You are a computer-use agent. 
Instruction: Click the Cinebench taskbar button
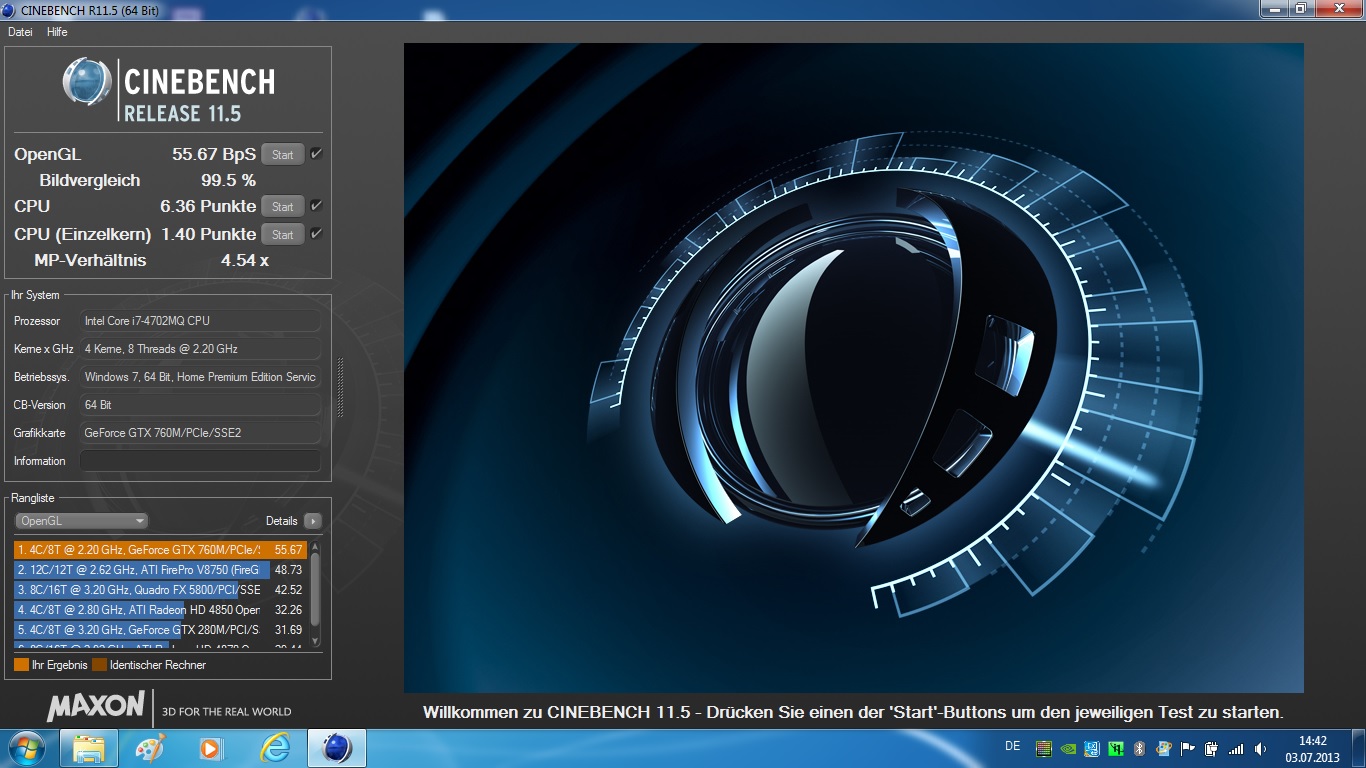tap(337, 748)
